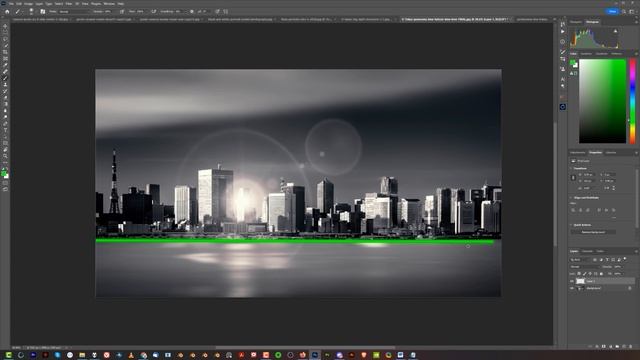
Task: Hide Layer 1 using its eye icon
Action: point(572,281)
